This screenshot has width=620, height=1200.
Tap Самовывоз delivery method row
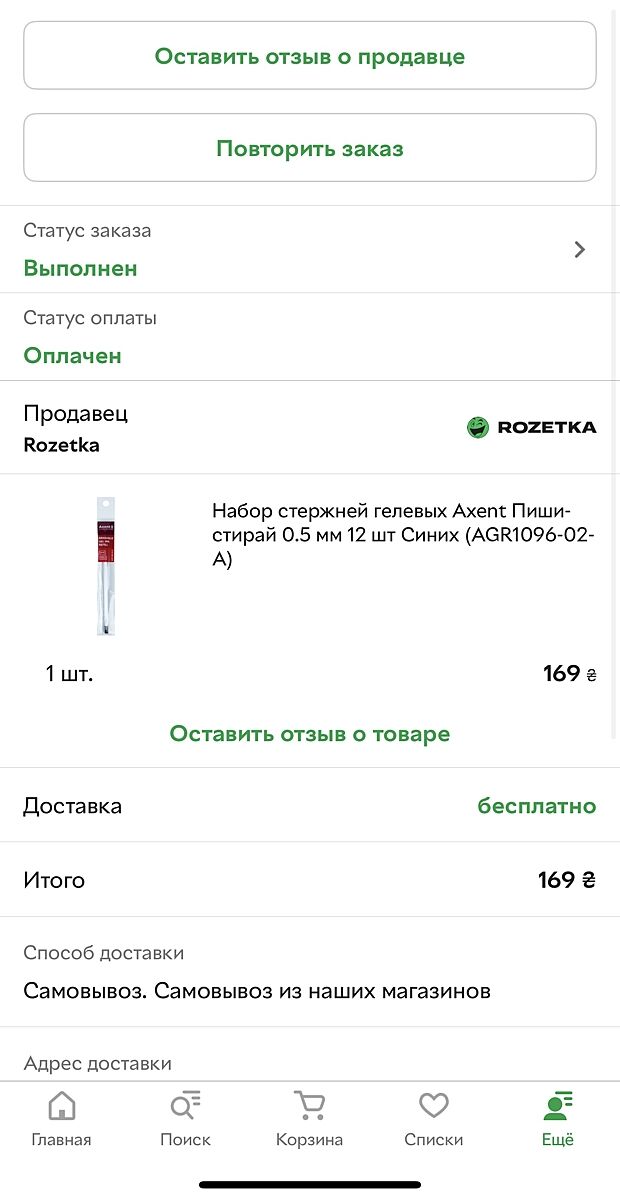[257, 991]
